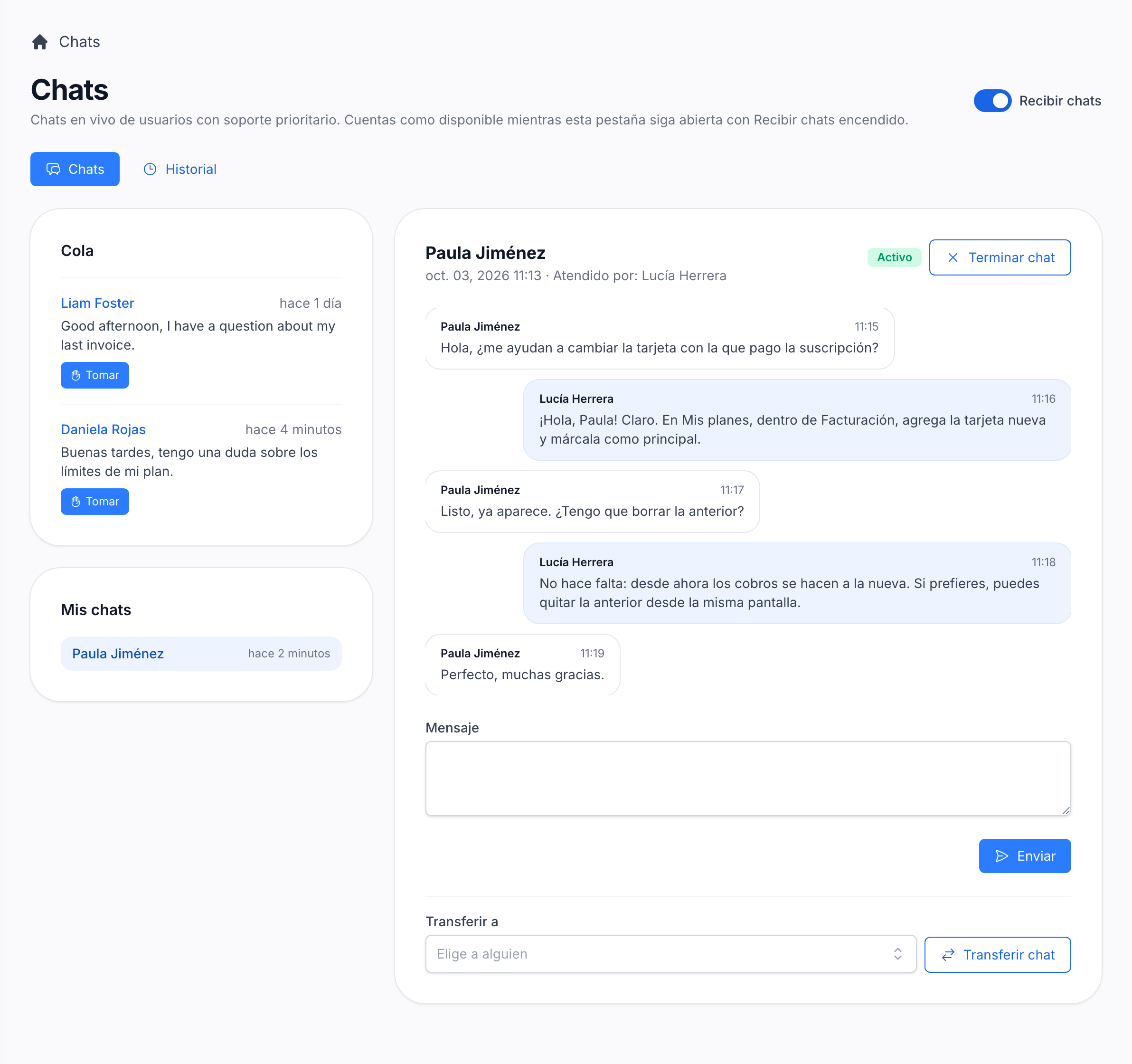Select the Chats tab button
Image resolution: width=1132 pixels, height=1064 pixels.
coord(75,169)
